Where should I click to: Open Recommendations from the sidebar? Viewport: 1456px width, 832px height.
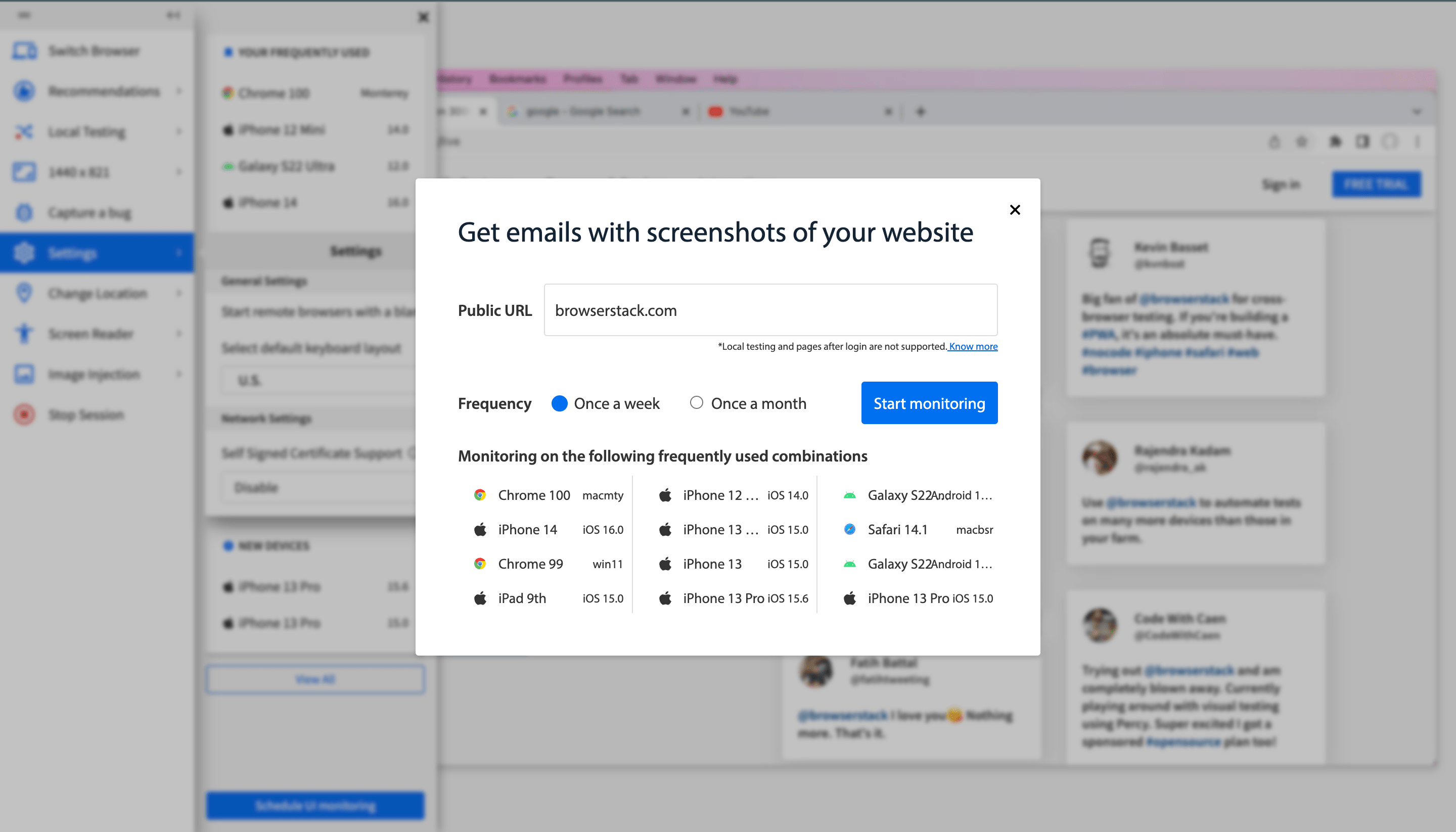click(x=104, y=91)
